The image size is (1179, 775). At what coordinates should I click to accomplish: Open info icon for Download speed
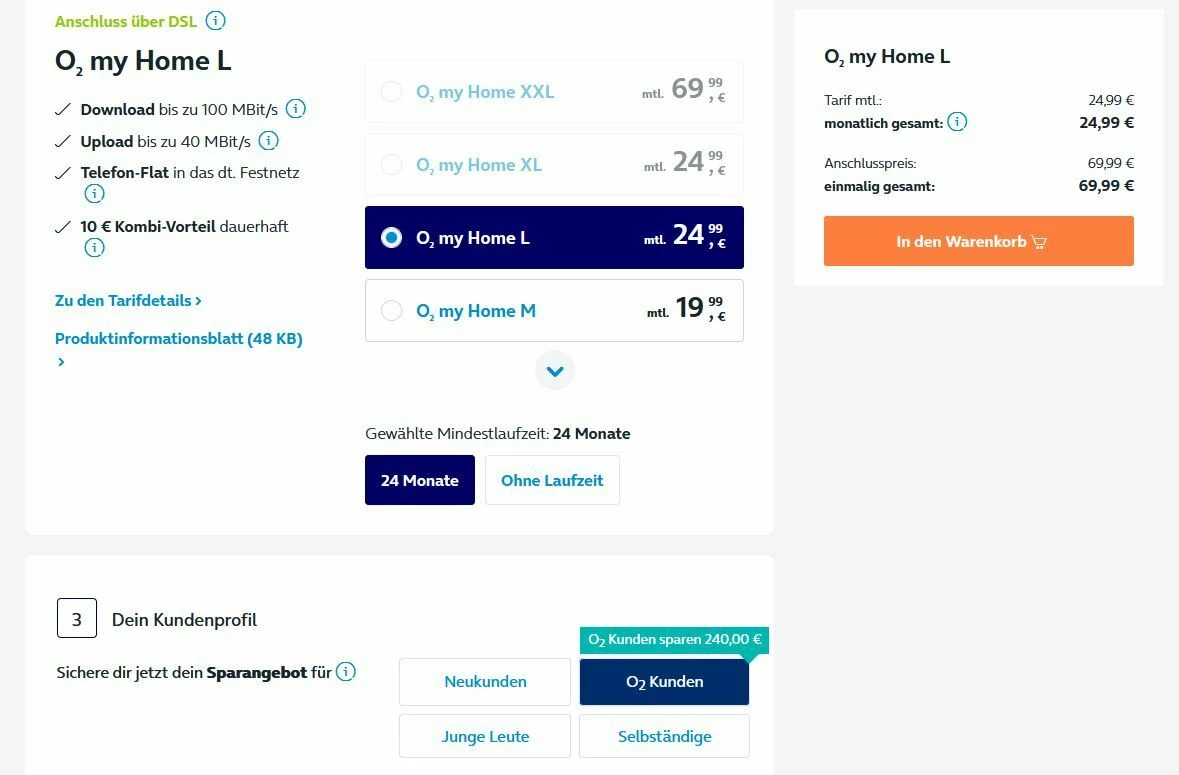click(x=296, y=109)
